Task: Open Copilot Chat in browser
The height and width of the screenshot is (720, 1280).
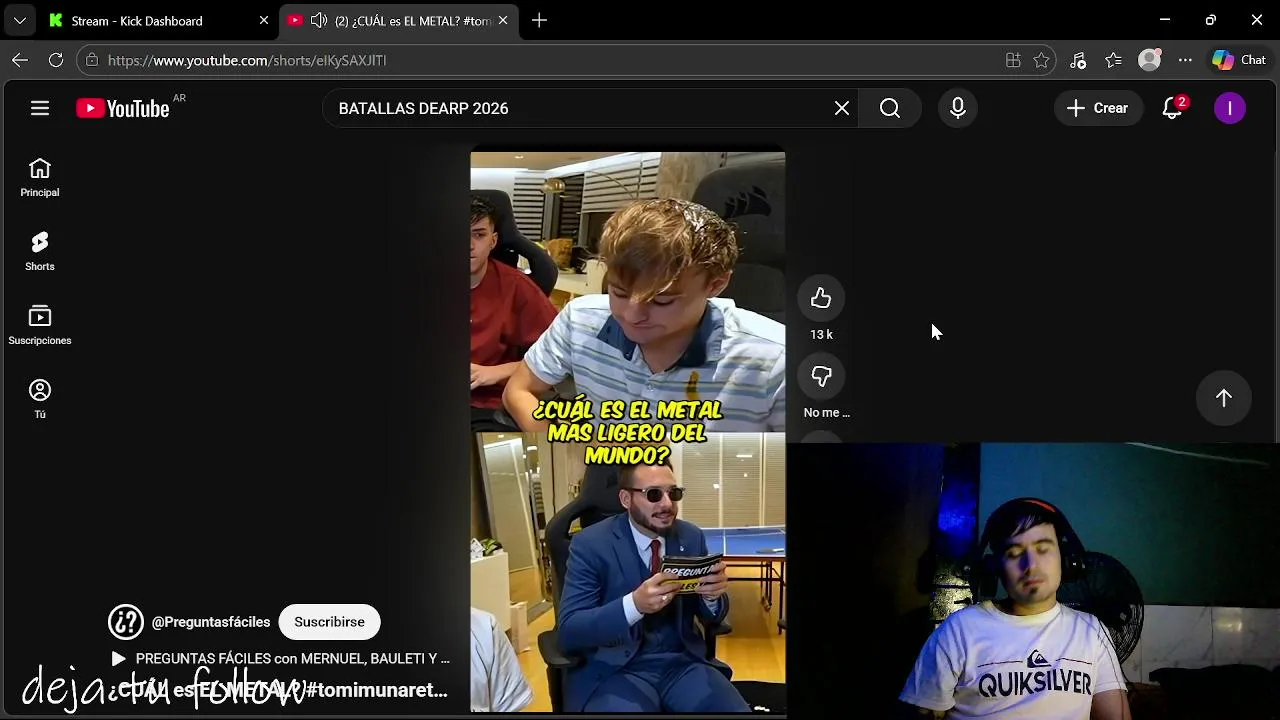Action: [x=1239, y=60]
